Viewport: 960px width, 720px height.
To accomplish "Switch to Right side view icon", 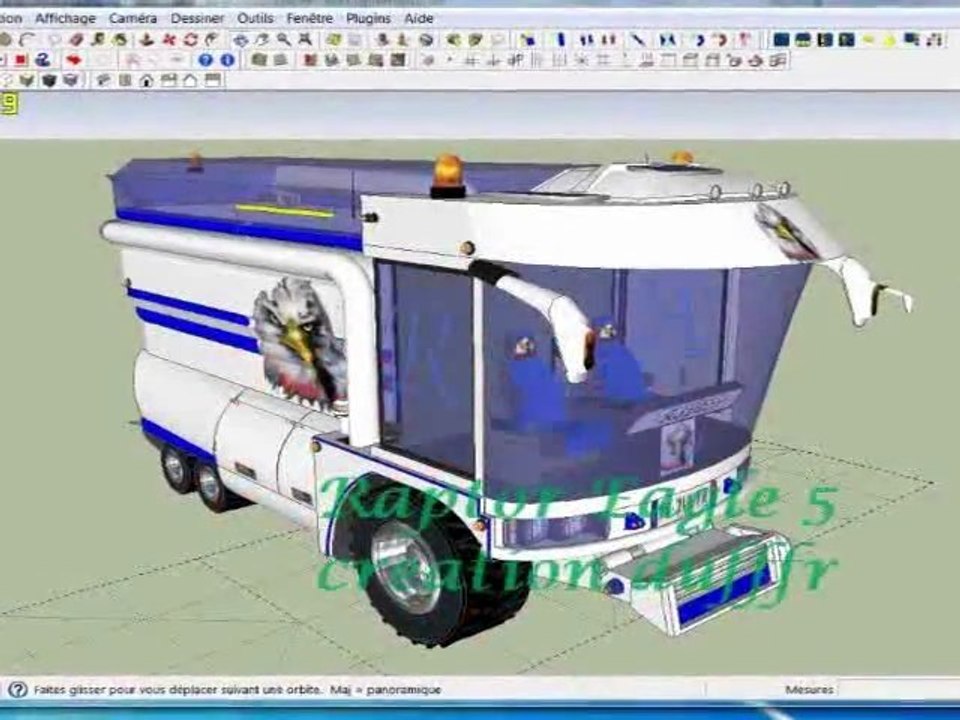I will click(168, 80).
